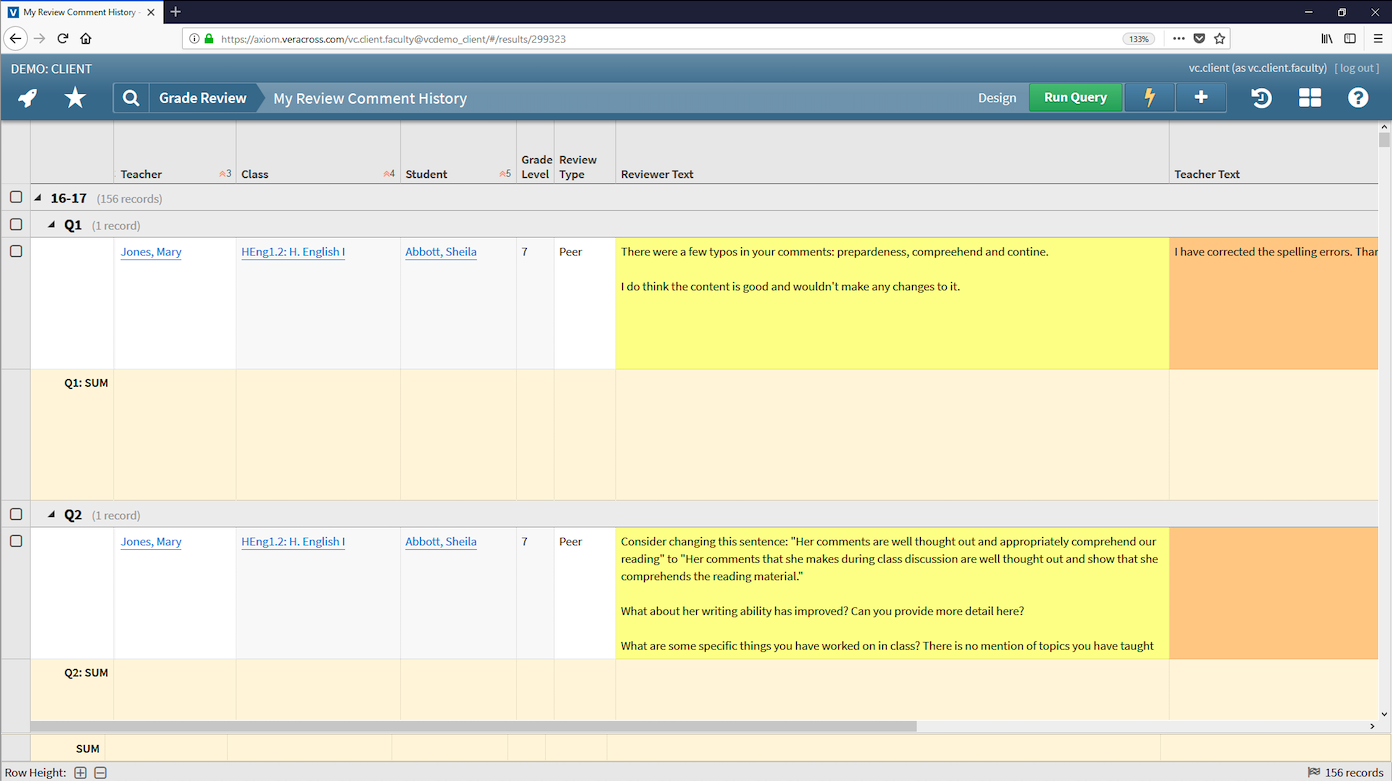Open the student Abbott, Sheila link

[441, 251]
